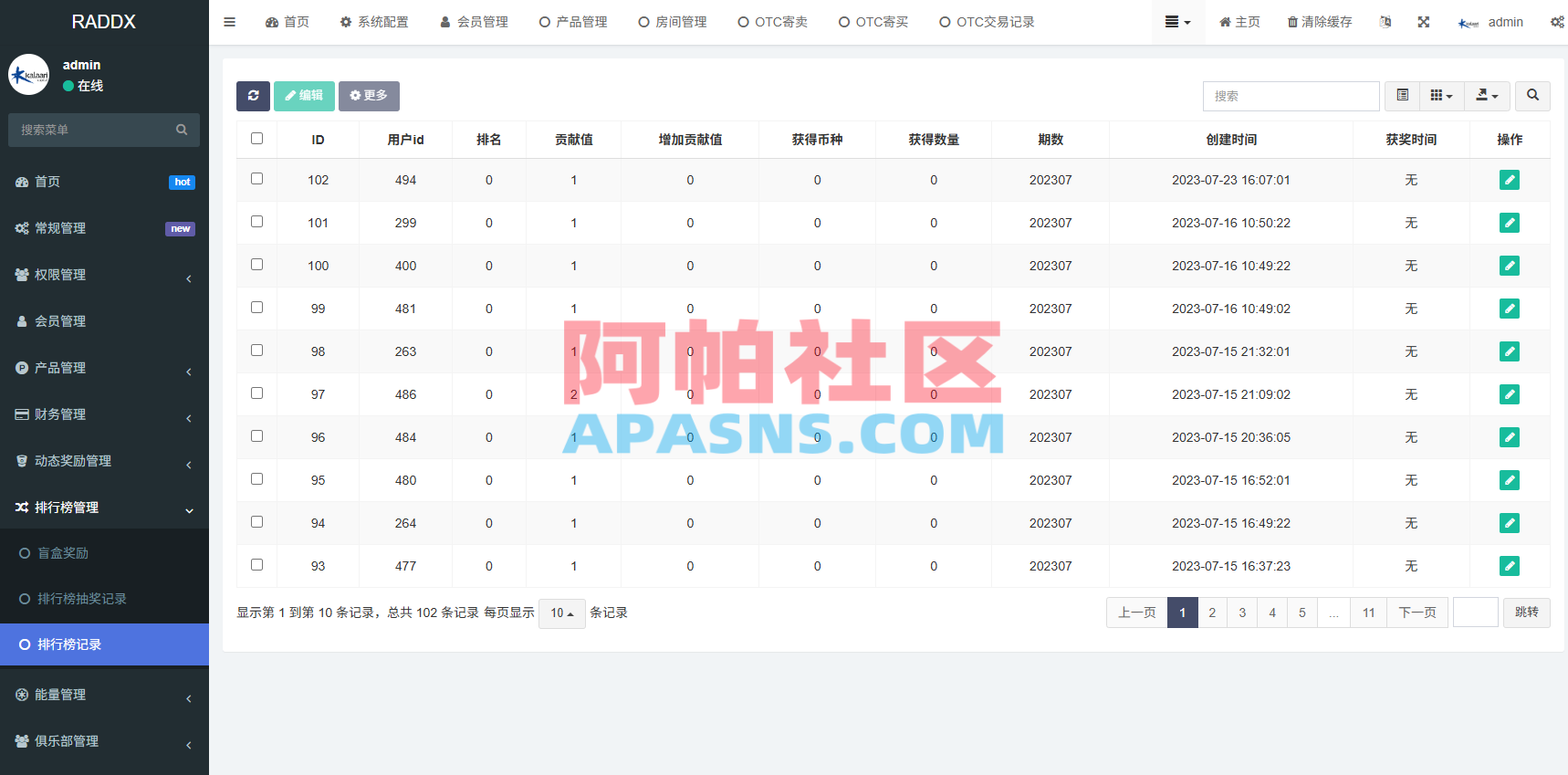Click the edit icon for row ID 95
Image resolution: width=1568 pixels, height=775 pixels.
coord(1510,480)
